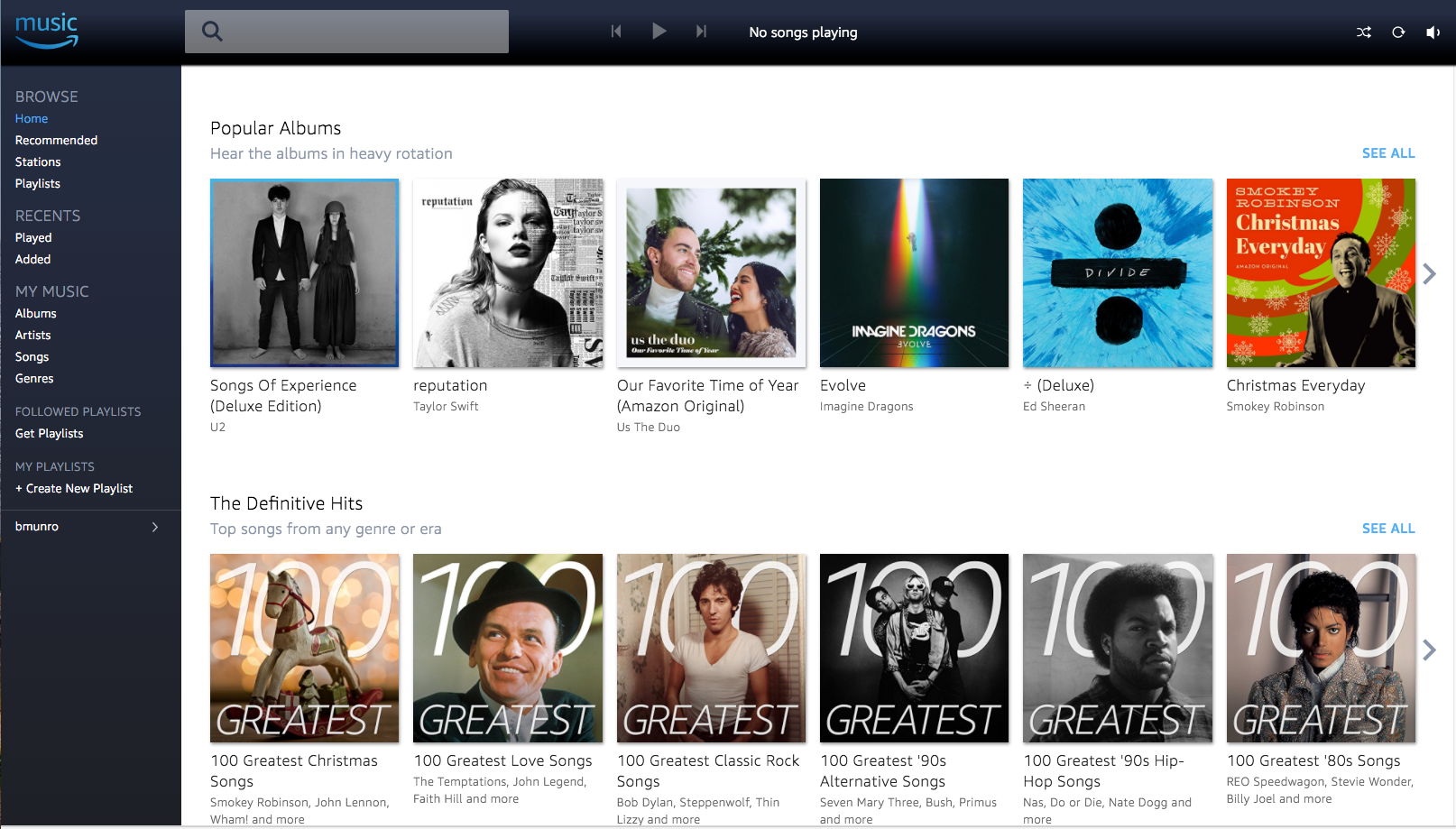See all Popular Albums
The width and height of the screenshot is (1456, 829).
[x=1388, y=153]
